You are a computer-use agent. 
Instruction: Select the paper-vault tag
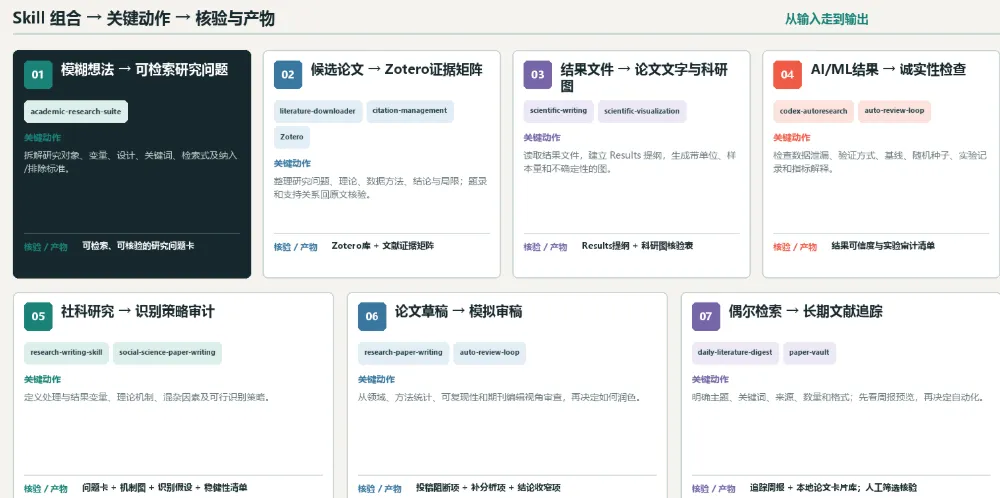[x=809, y=353]
